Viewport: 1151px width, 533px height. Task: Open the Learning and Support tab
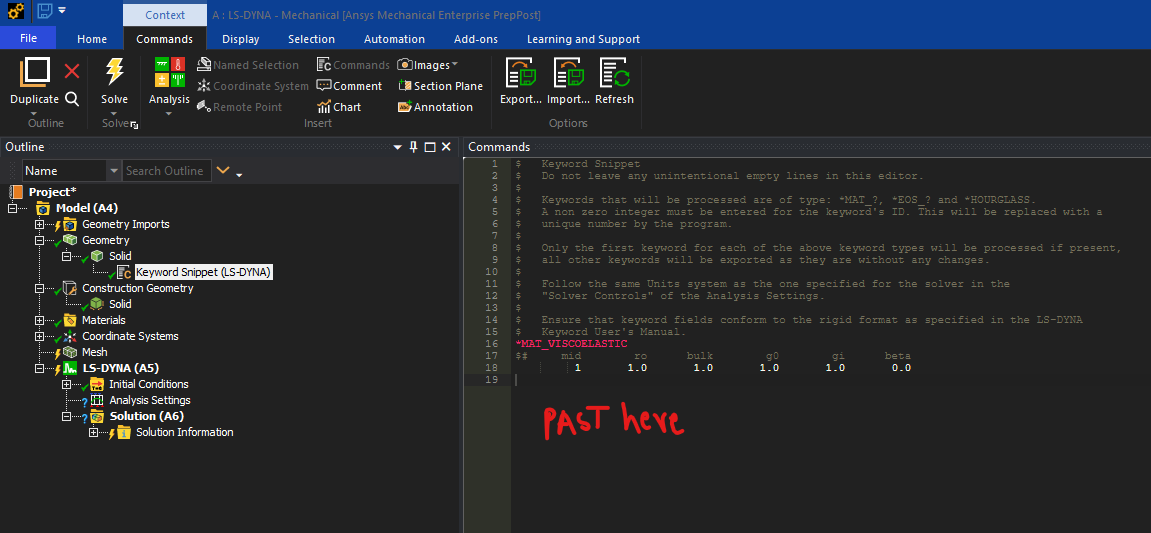click(583, 39)
